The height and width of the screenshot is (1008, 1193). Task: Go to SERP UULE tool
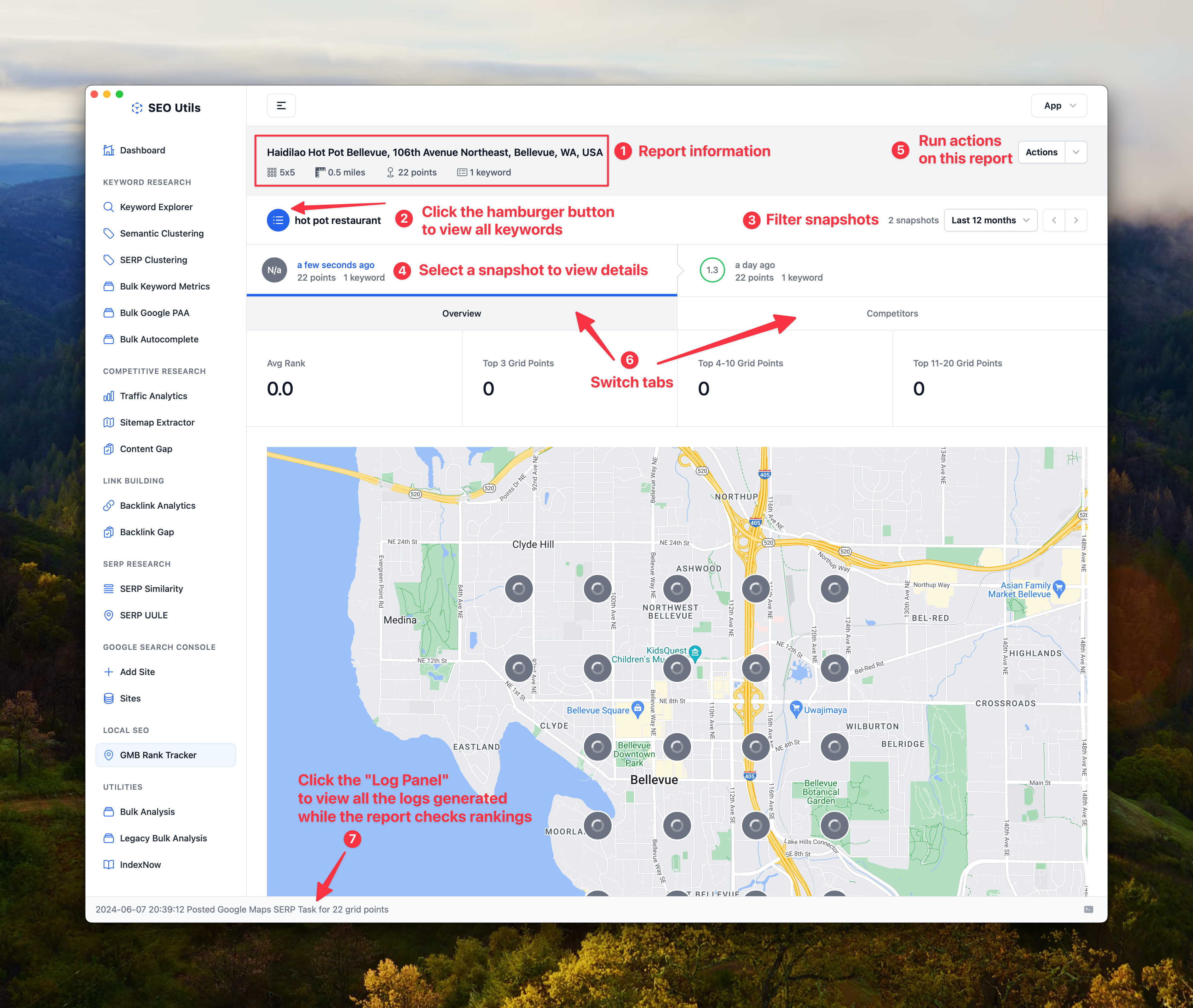coord(143,616)
